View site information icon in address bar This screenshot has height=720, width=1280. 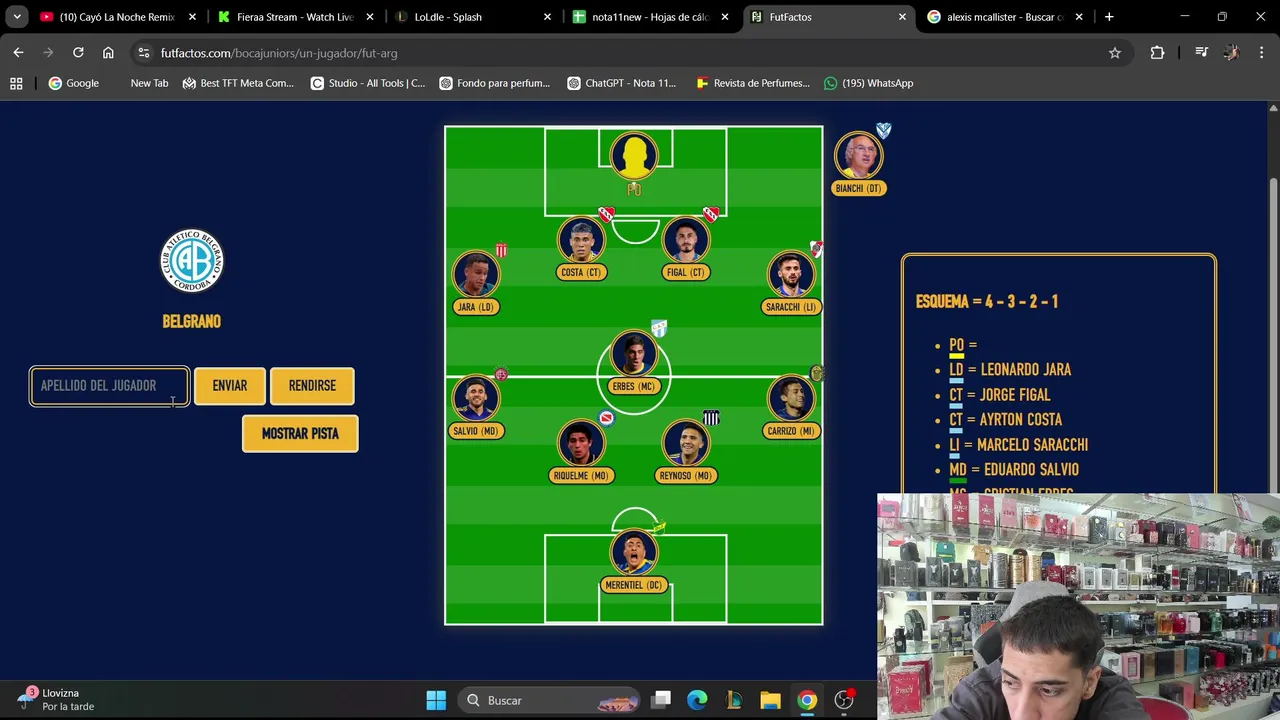point(144,53)
